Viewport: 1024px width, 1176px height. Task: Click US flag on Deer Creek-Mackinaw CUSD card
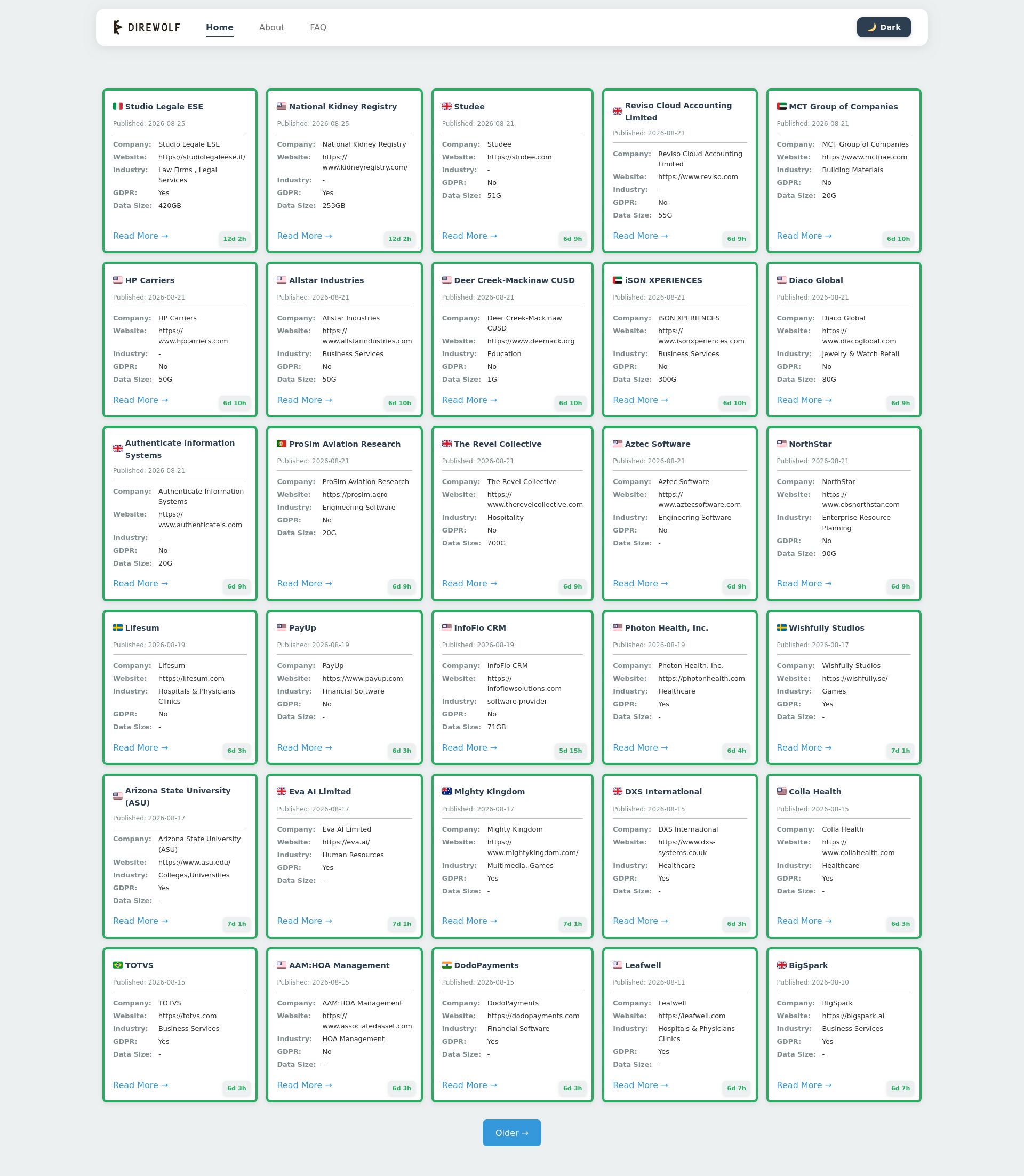pyautogui.click(x=447, y=280)
